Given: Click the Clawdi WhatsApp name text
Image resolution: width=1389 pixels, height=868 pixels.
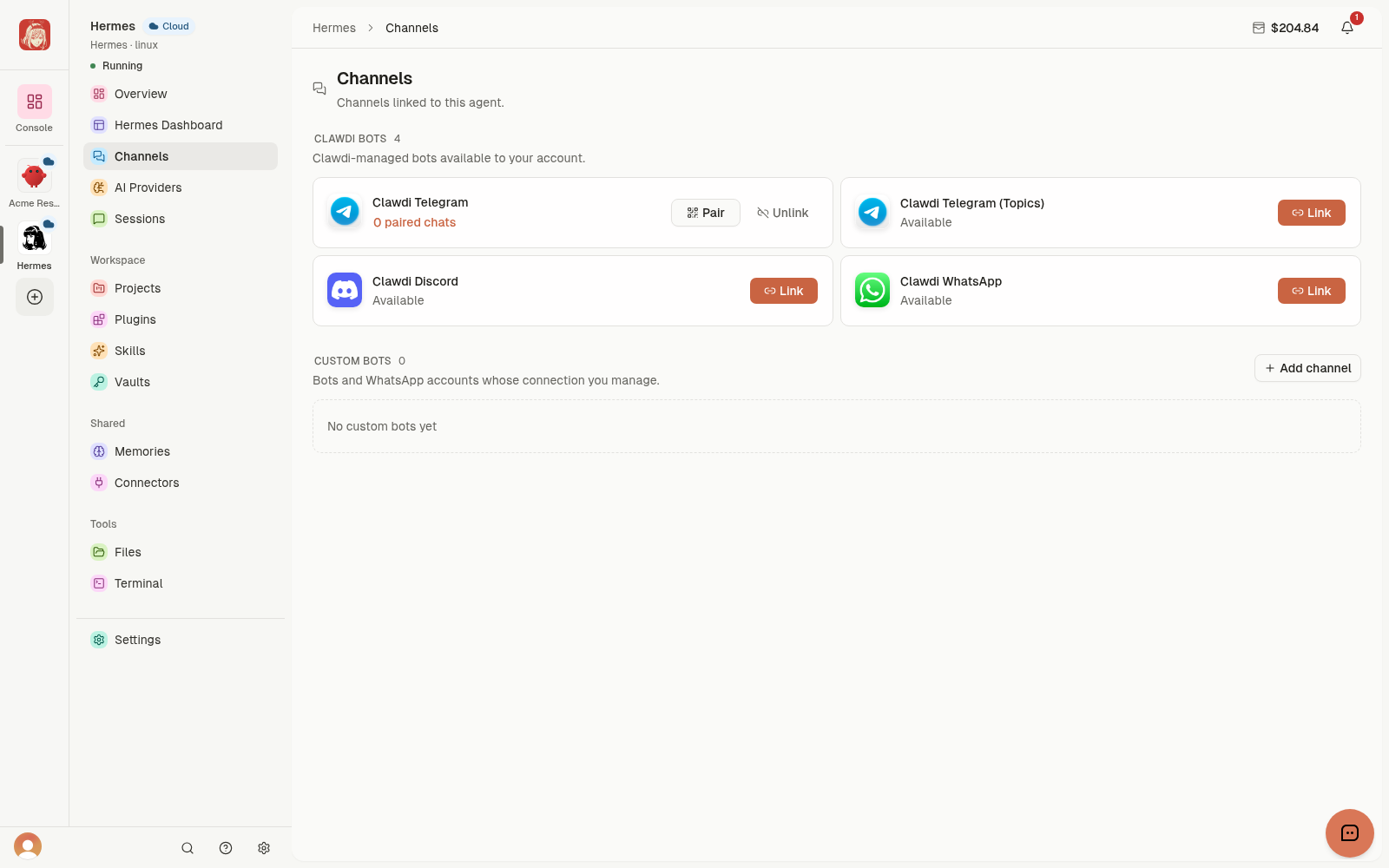Looking at the screenshot, I should [x=951, y=281].
